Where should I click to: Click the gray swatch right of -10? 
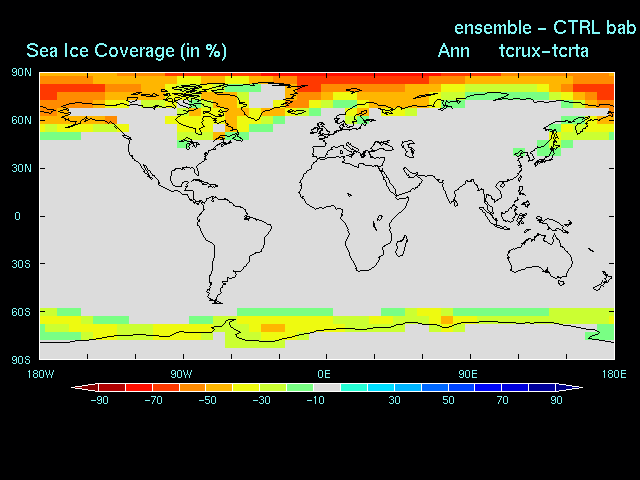click(327, 387)
